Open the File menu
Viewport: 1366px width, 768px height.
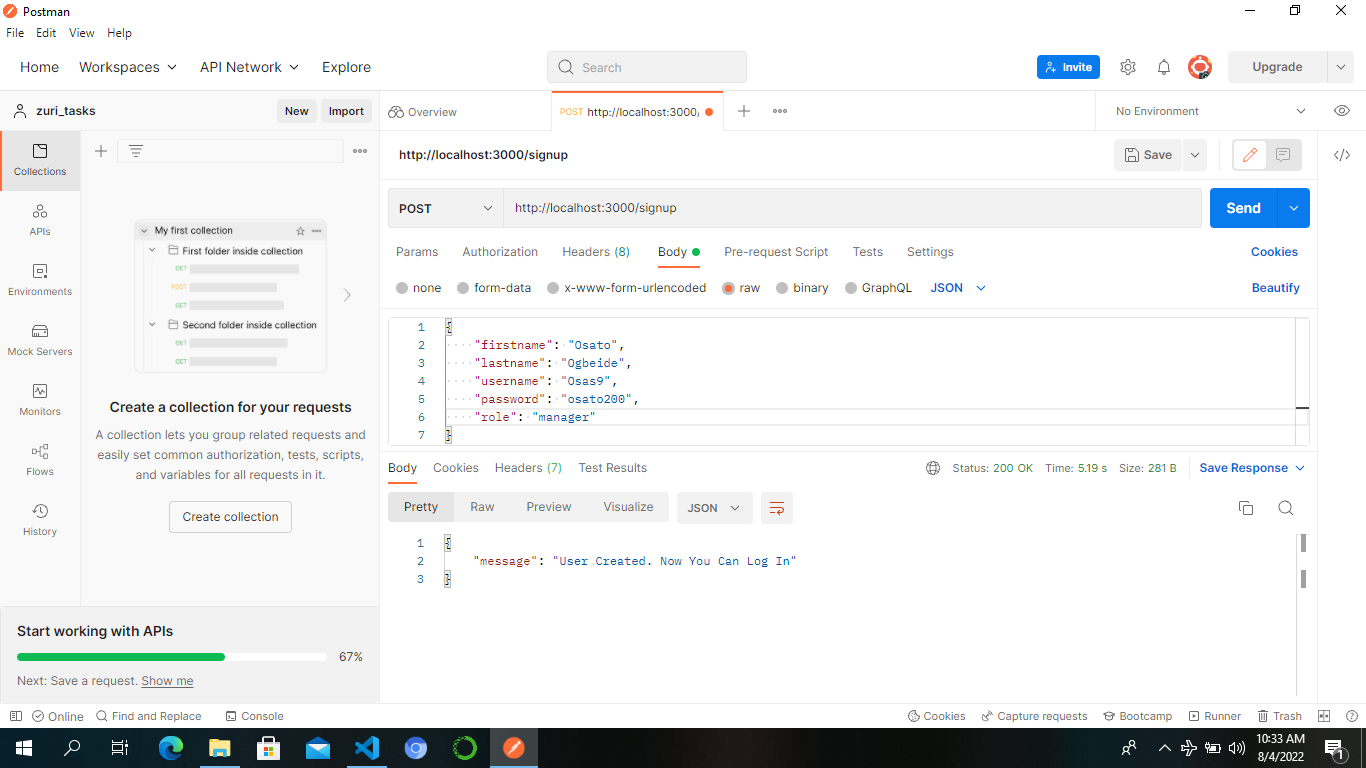coord(15,33)
